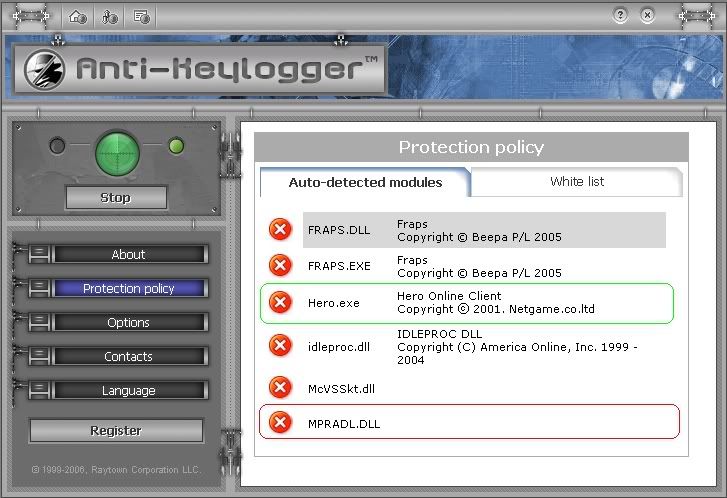Select the McVSSkt.dll module name
The height and width of the screenshot is (498, 727).
click(341, 389)
